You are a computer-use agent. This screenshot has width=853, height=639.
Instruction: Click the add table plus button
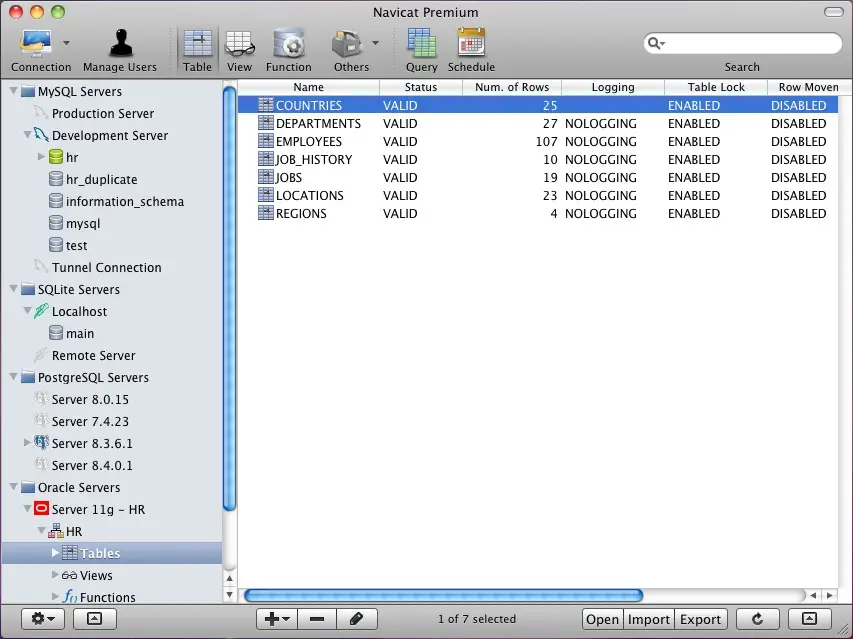click(x=277, y=618)
